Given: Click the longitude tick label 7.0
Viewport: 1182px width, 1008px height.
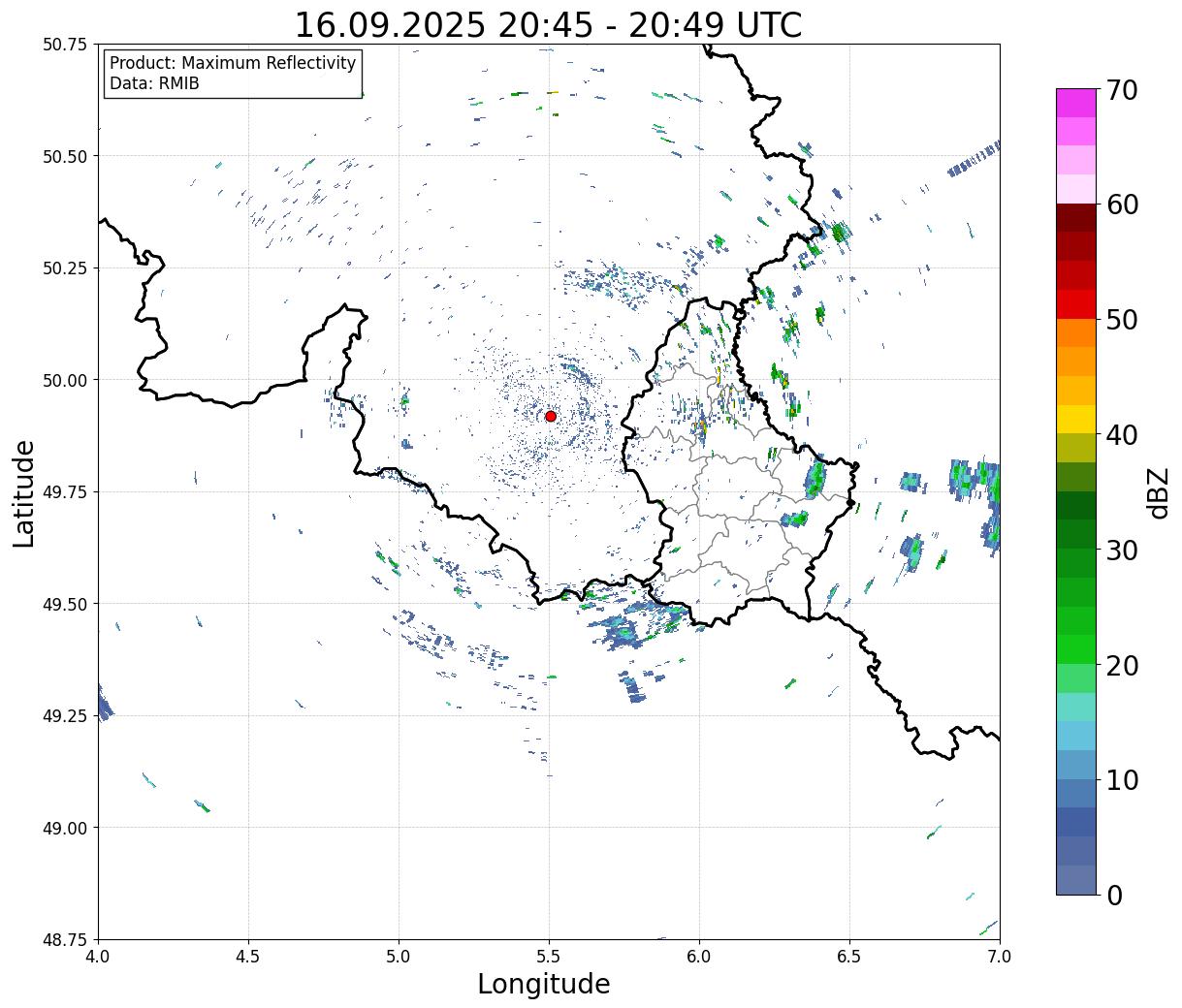Looking at the screenshot, I should (x=1000, y=957).
